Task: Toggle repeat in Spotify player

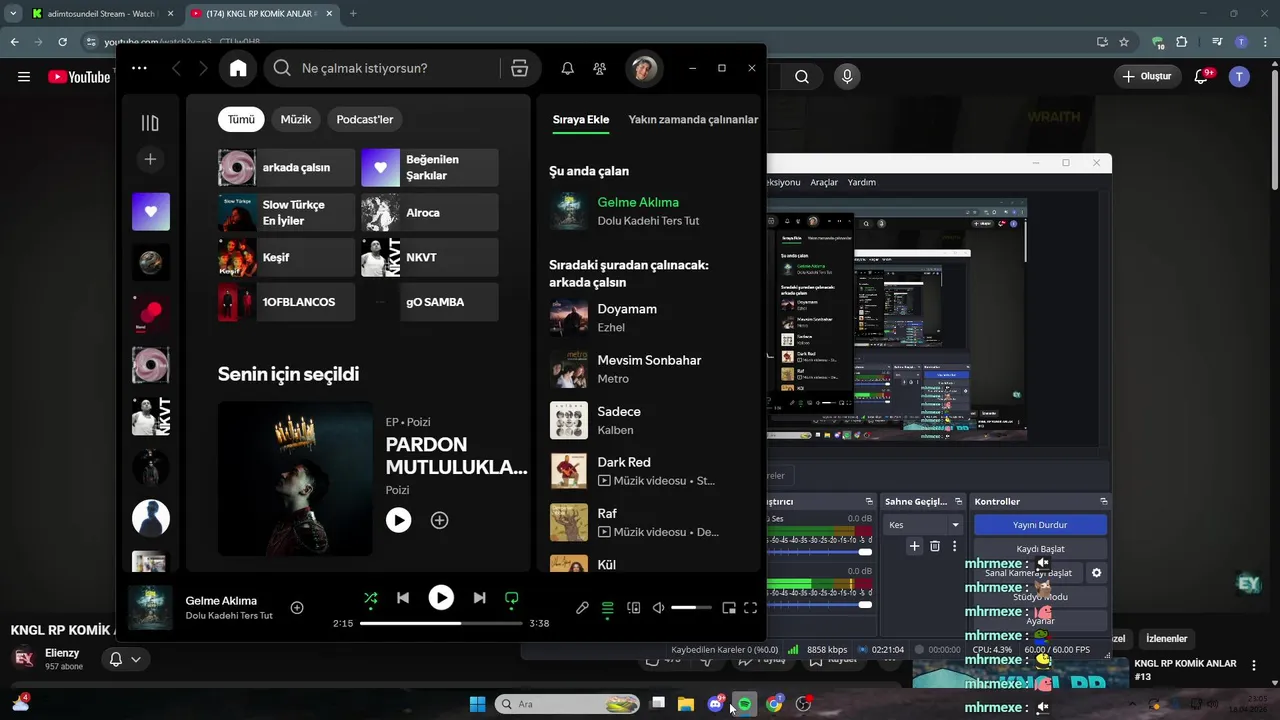Action: (511, 598)
